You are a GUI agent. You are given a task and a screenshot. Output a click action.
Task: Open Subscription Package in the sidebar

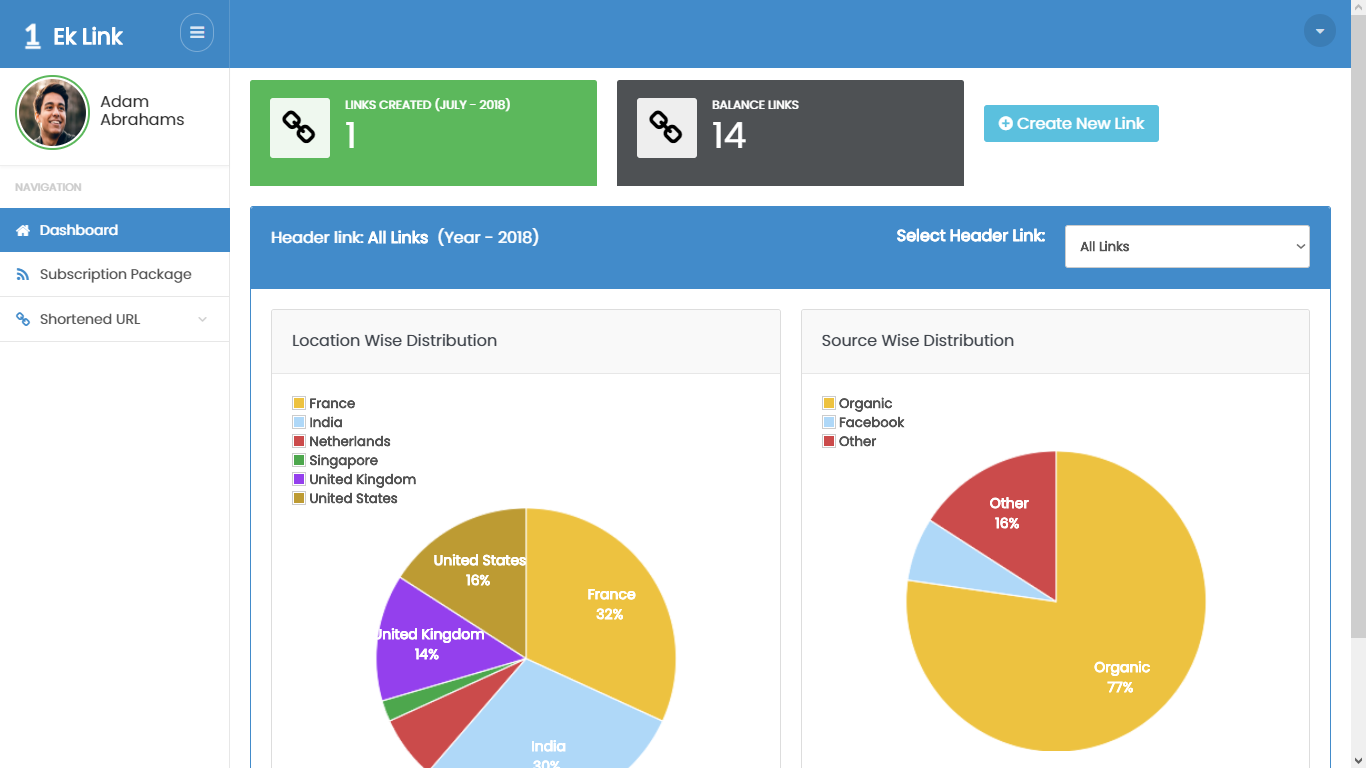pos(115,274)
